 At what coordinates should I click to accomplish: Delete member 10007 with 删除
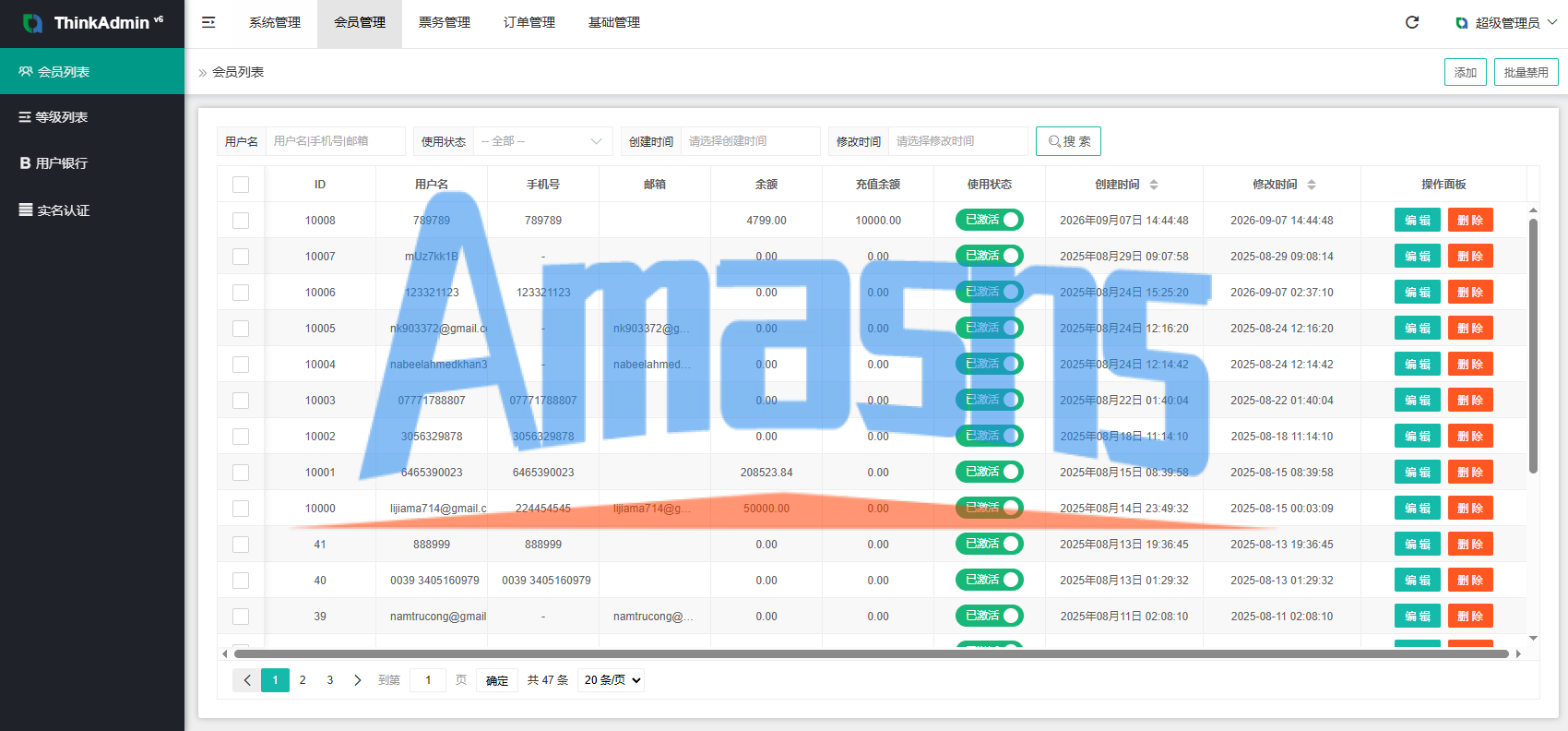pyautogui.click(x=1470, y=257)
